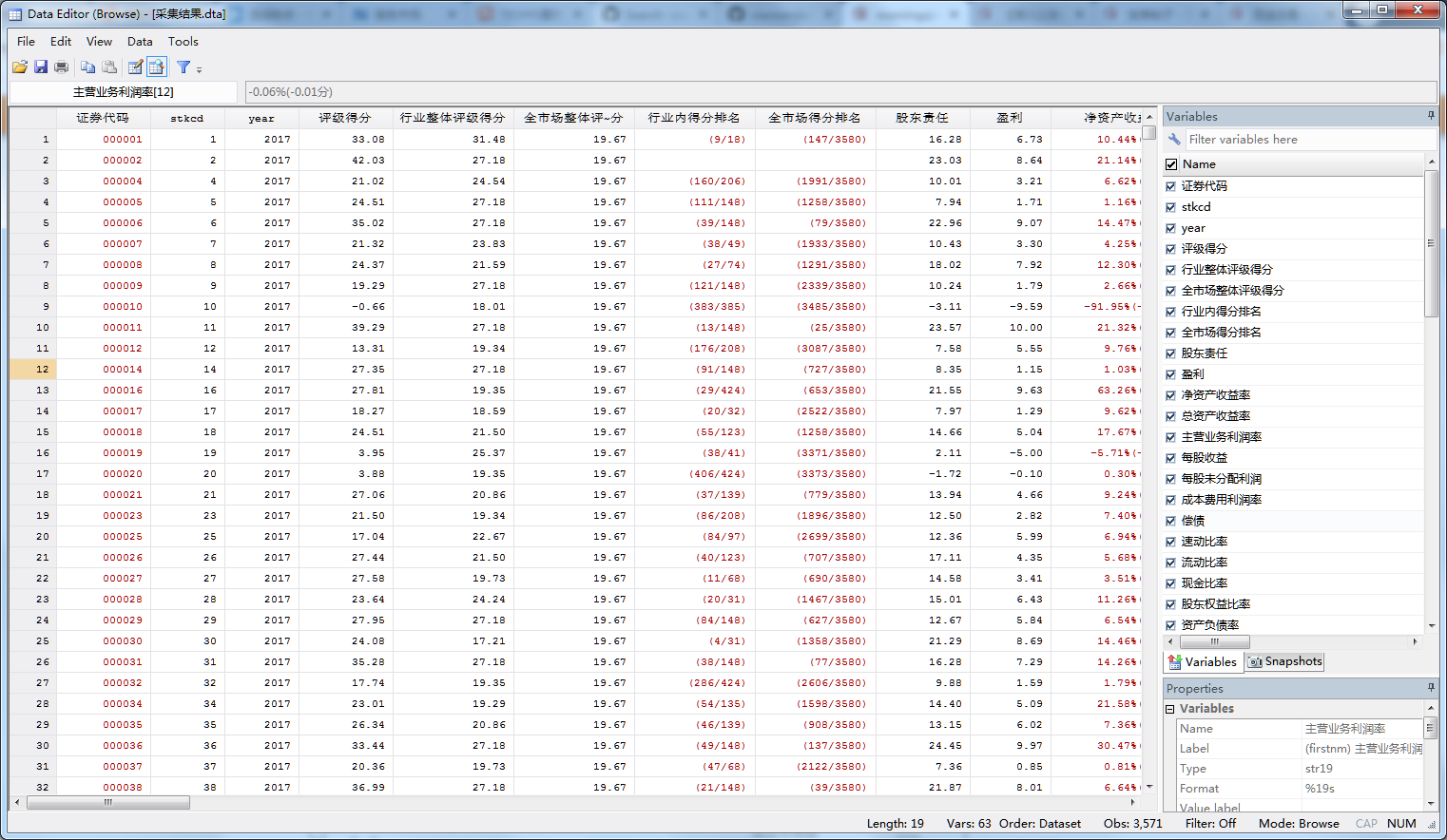1447x840 pixels.
Task: Click the cell value field showing -0.06%(-0.01分)
Action: coord(840,92)
